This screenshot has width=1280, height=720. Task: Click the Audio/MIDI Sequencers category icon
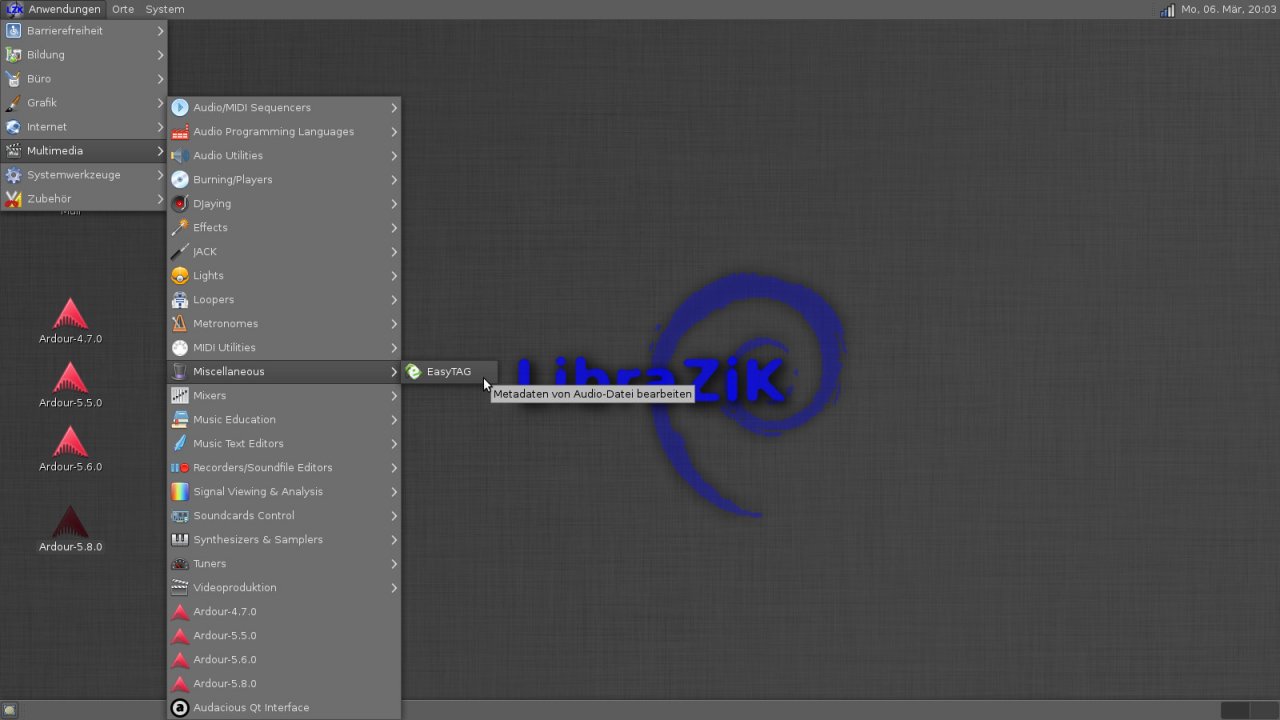click(x=180, y=107)
